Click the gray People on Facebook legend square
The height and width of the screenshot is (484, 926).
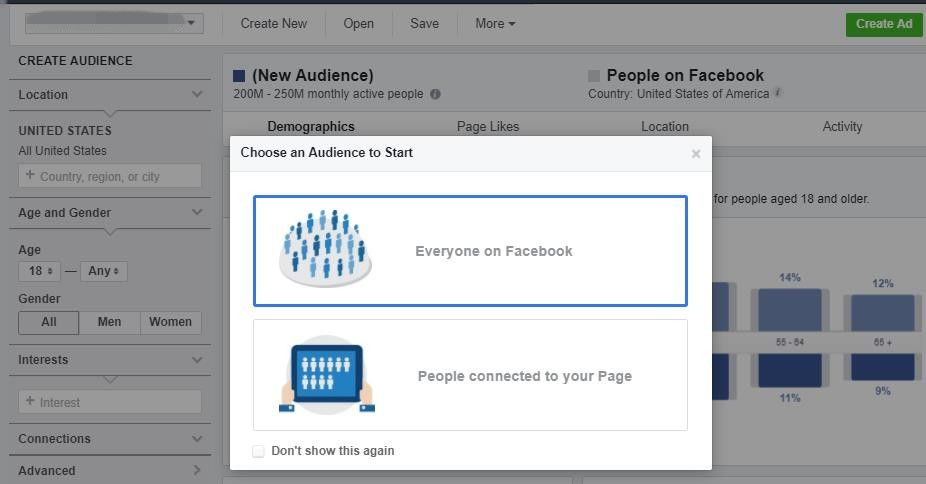click(x=594, y=76)
